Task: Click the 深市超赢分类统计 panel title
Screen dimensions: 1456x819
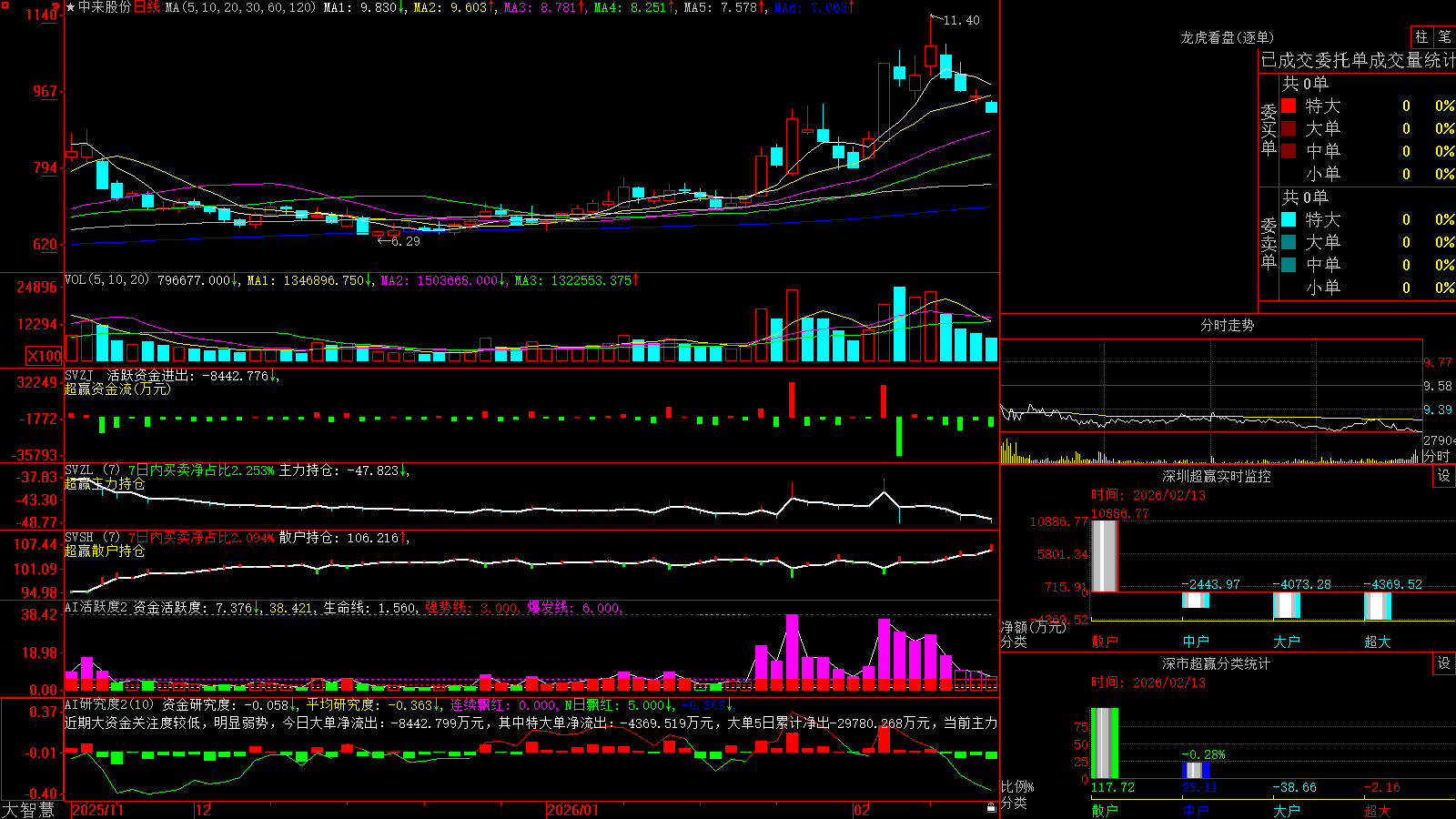Action: pos(1217,664)
